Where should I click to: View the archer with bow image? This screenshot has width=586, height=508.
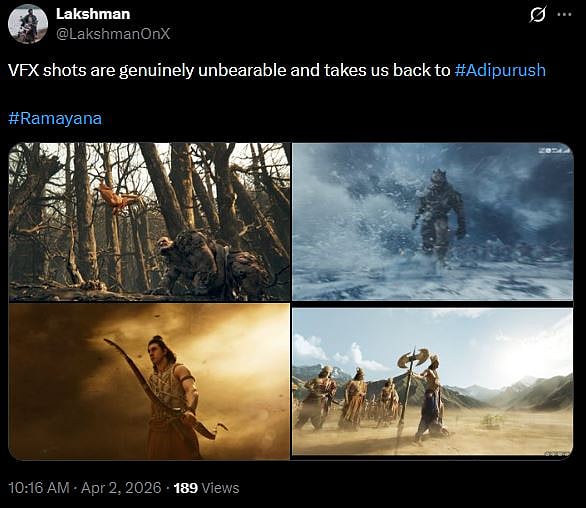[149, 381]
